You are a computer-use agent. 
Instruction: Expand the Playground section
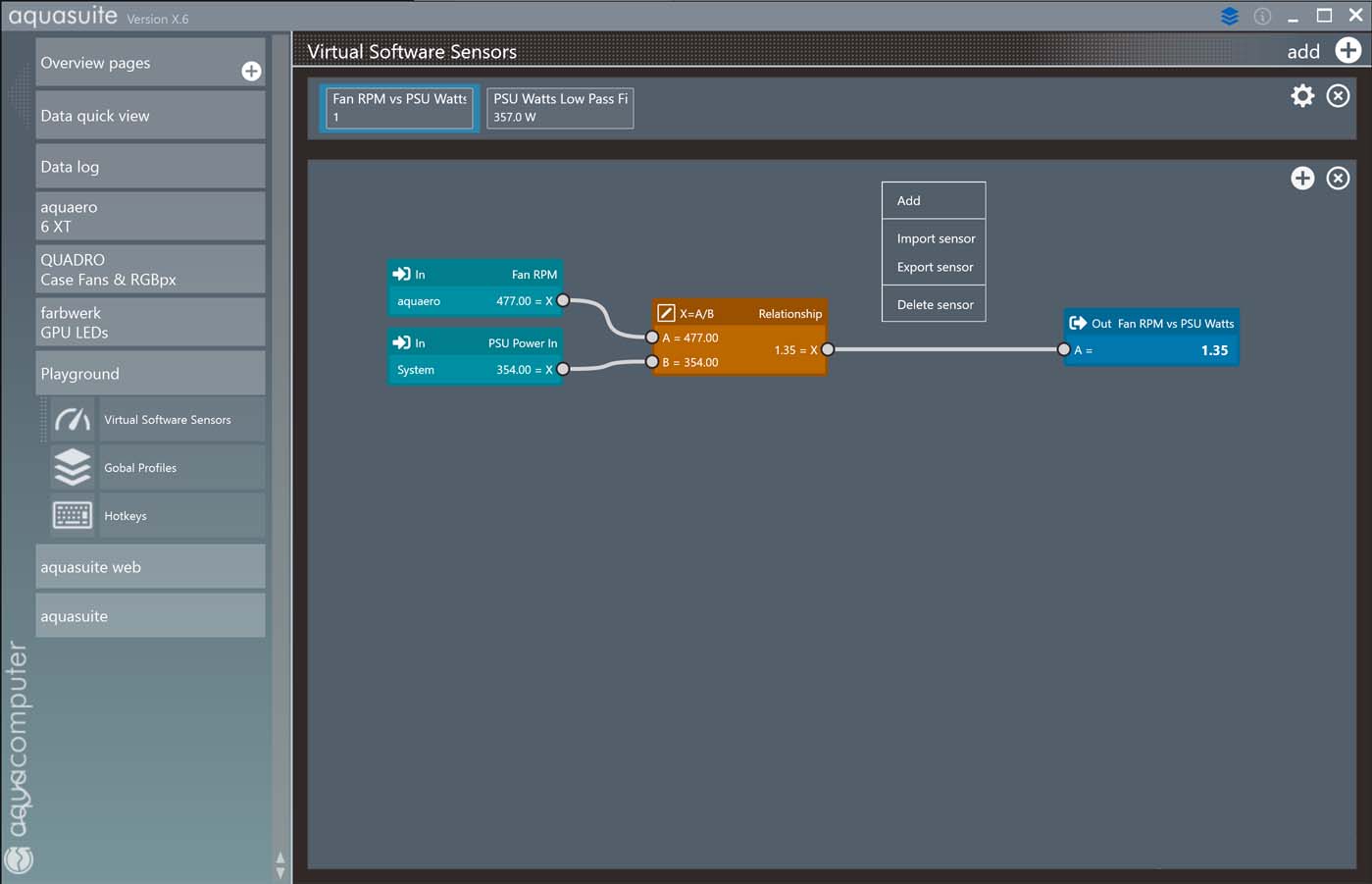150,374
